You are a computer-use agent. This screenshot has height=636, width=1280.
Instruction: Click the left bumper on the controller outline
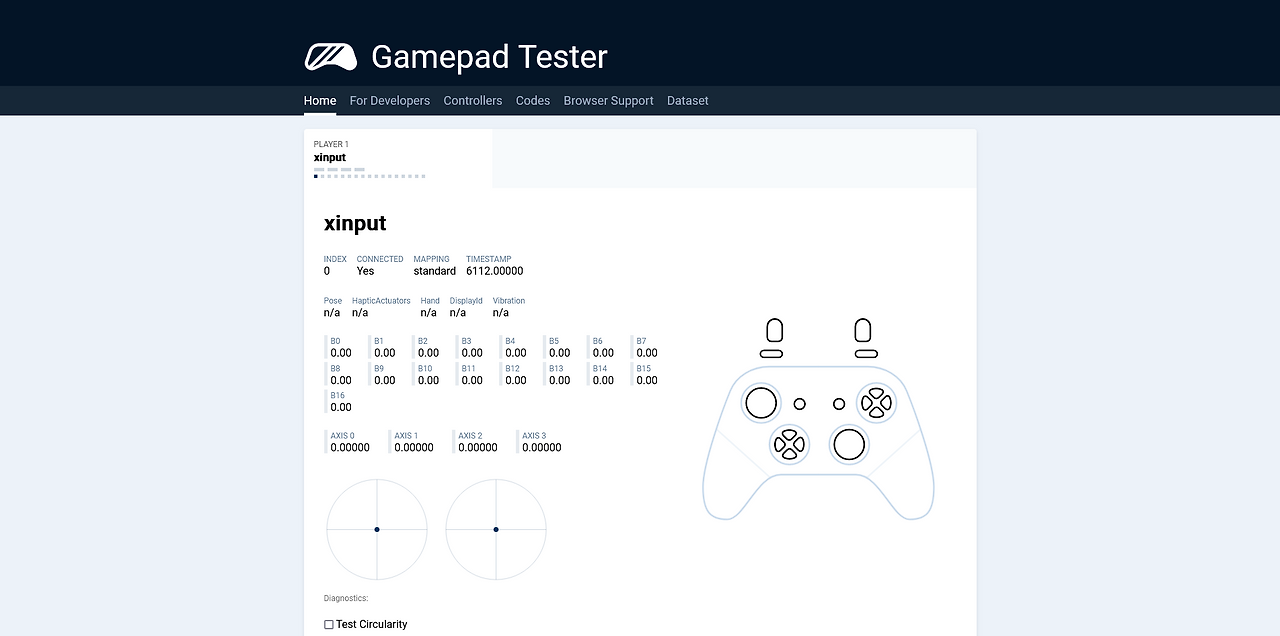(x=774, y=352)
